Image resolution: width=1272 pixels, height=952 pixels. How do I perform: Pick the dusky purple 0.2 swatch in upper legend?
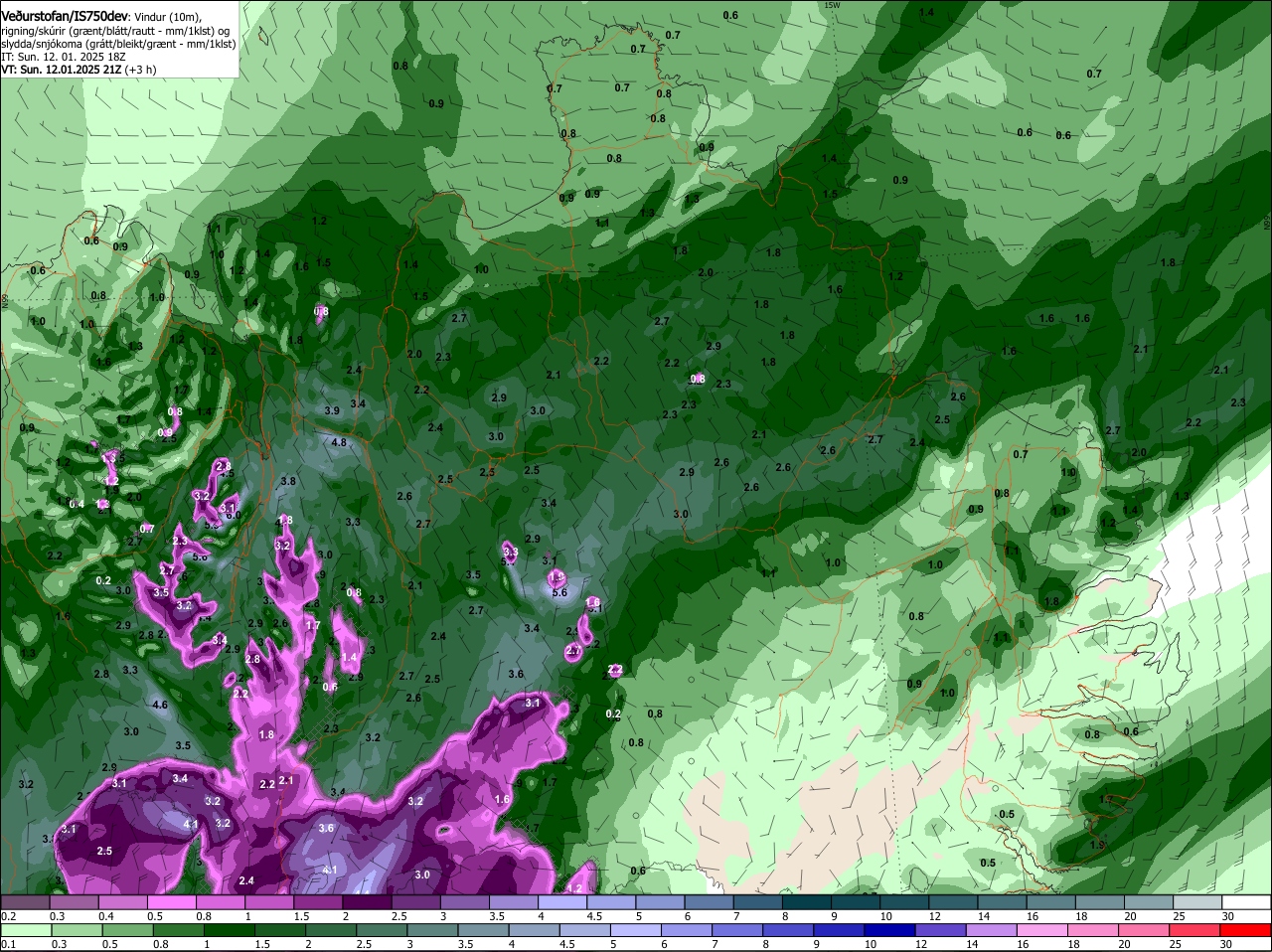pyautogui.click(x=25, y=902)
